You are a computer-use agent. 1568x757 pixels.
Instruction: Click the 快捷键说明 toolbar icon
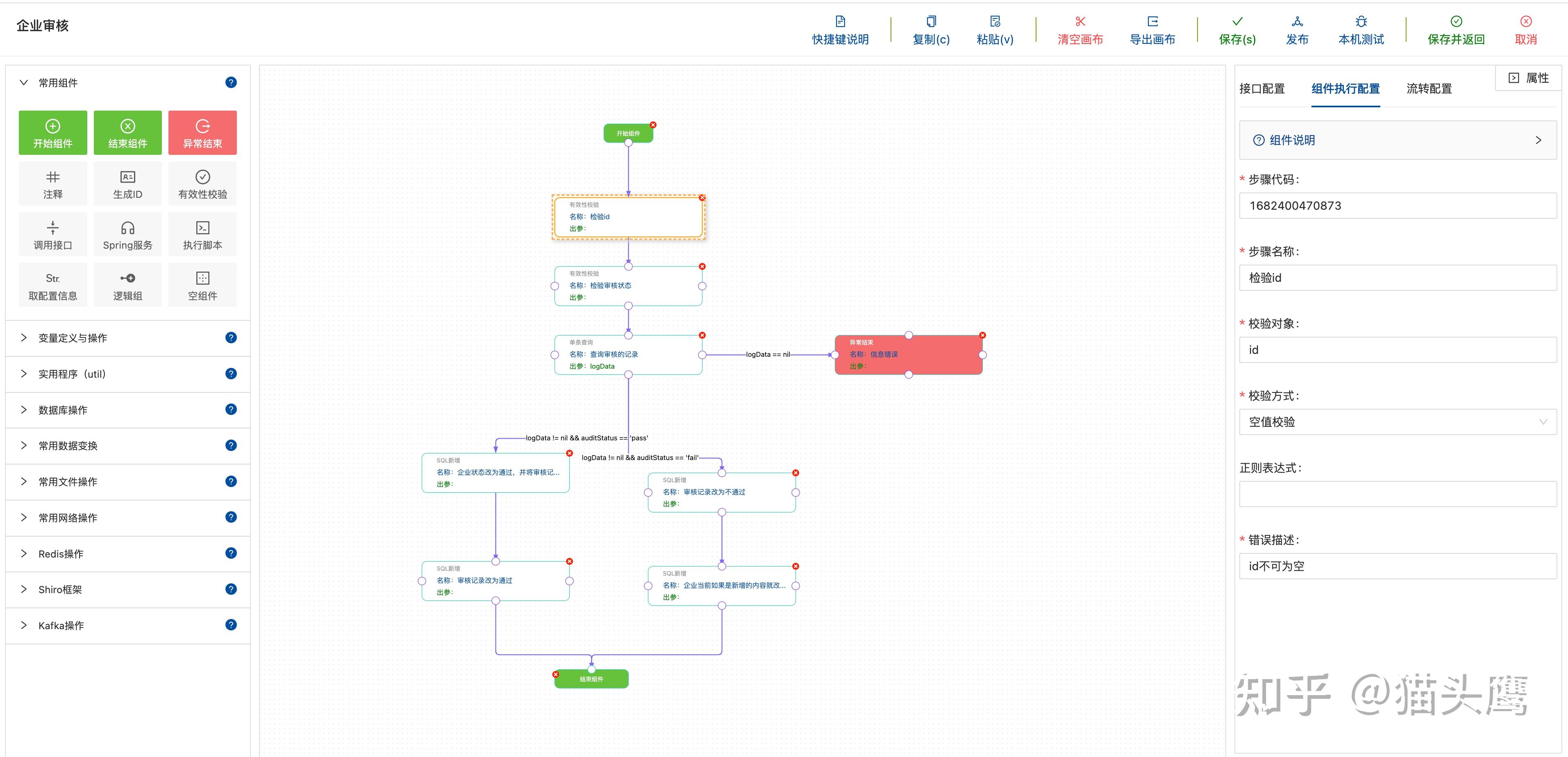pos(840,22)
